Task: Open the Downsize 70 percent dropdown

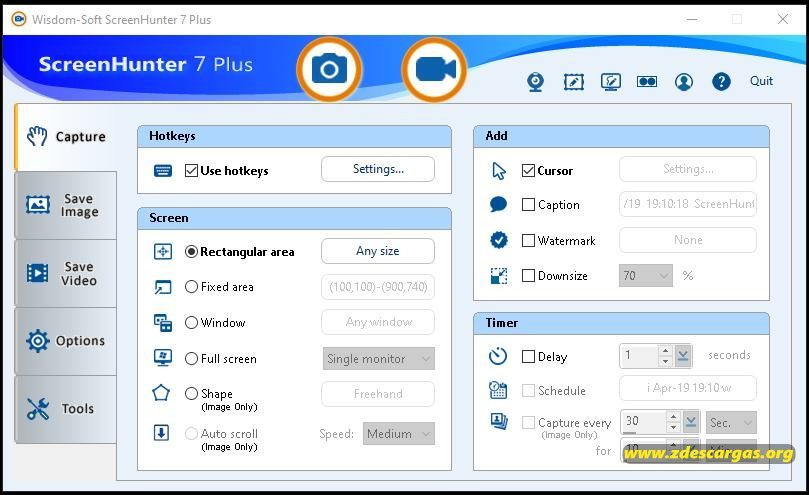Action: pyautogui.click(x=646, y=276)
